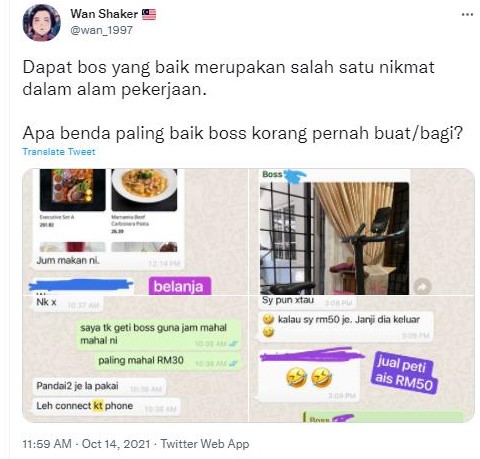
Task: Open the tweet's three-dot more options menu
Action: (467, 15)
